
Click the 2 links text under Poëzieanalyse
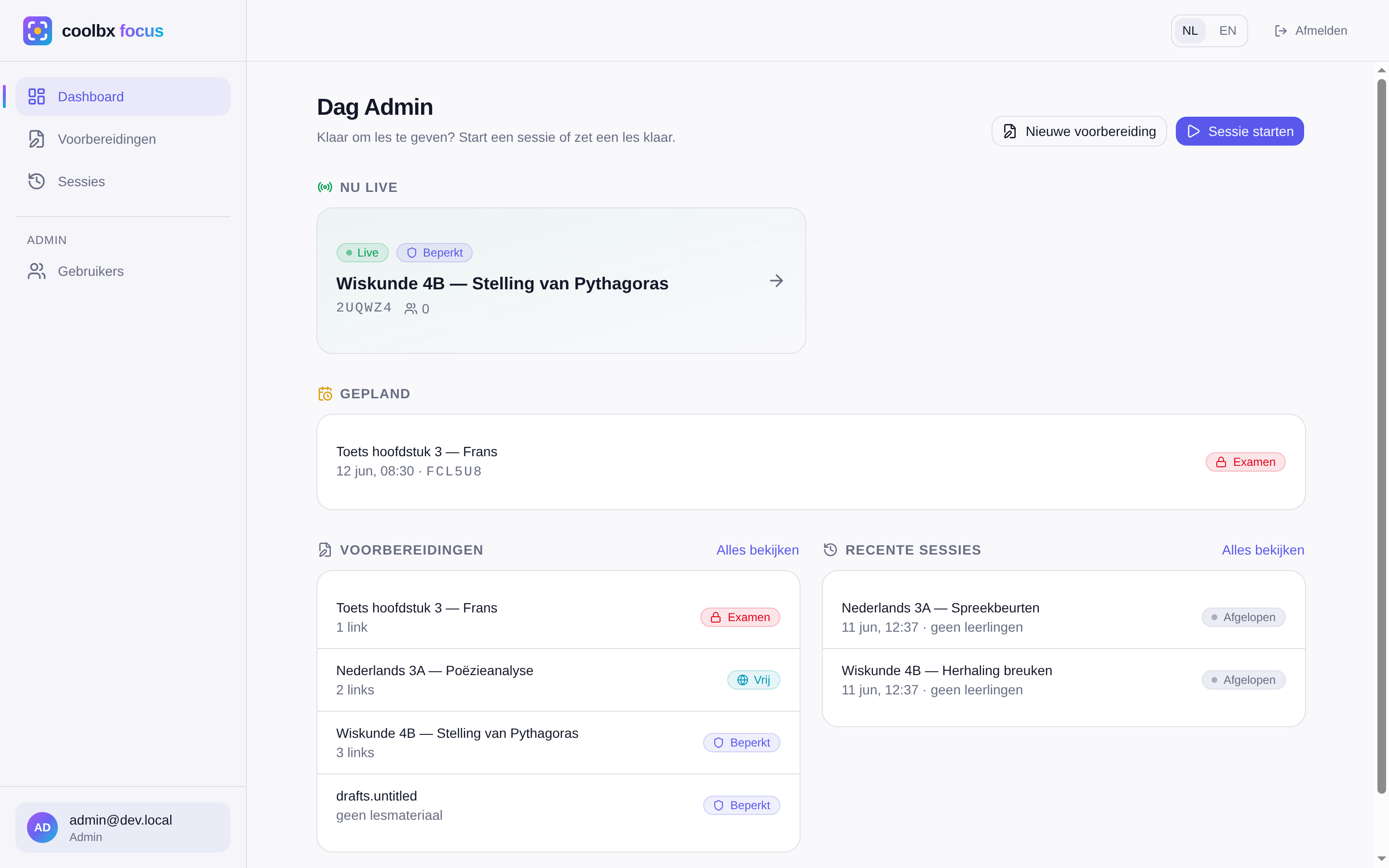[x=355, y=690]
